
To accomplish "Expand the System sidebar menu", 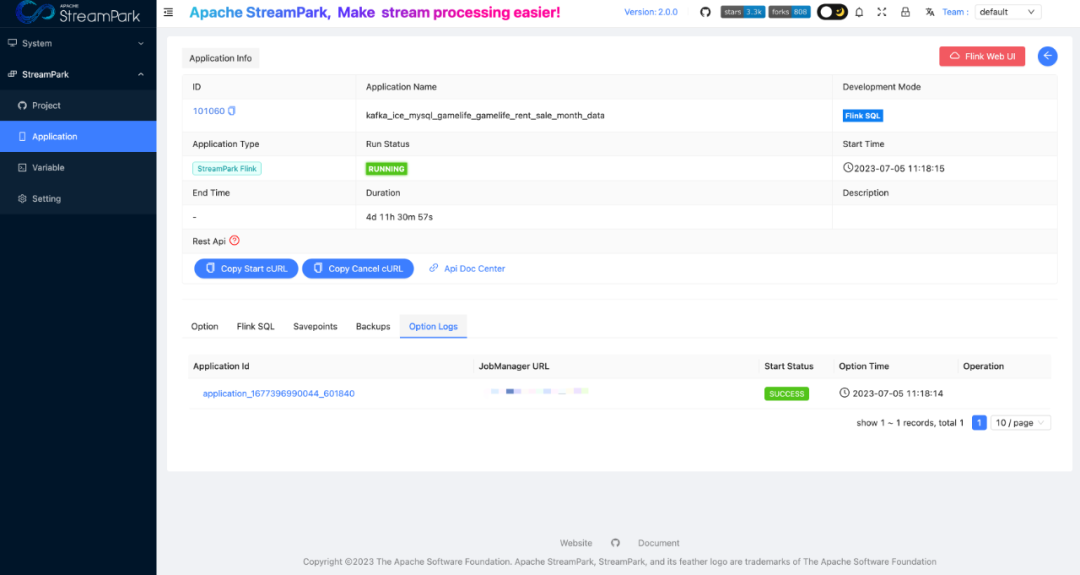I will (x=78, y=44).
